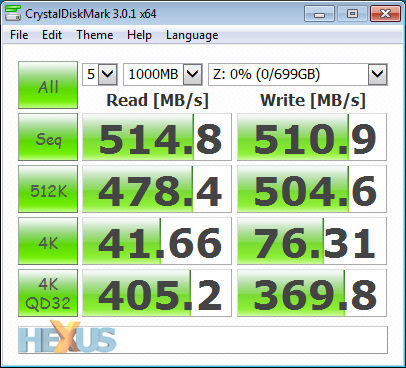Image resolution: width=406 pixels, height=368 pixels.
Task: Click the CrystalDiskMark title bar icon
Action: (13, 13)
